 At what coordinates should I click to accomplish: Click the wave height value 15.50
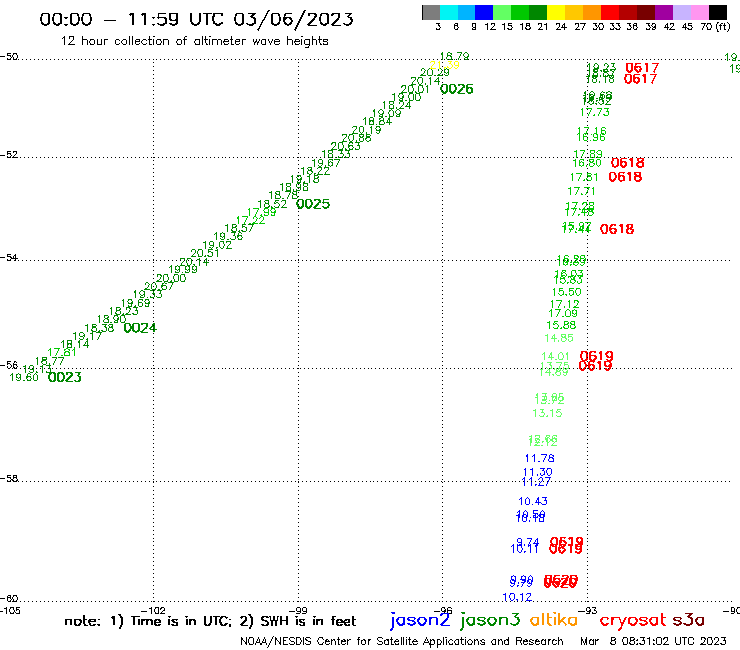coord(567,292)
